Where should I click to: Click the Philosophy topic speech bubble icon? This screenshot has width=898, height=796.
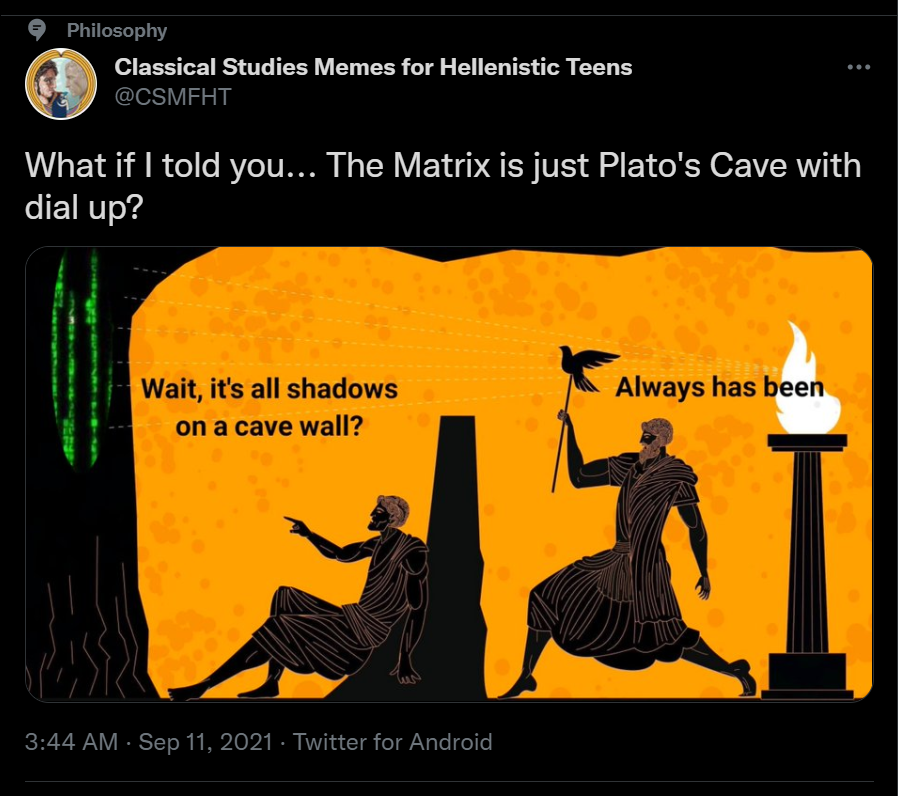point(37,30)
